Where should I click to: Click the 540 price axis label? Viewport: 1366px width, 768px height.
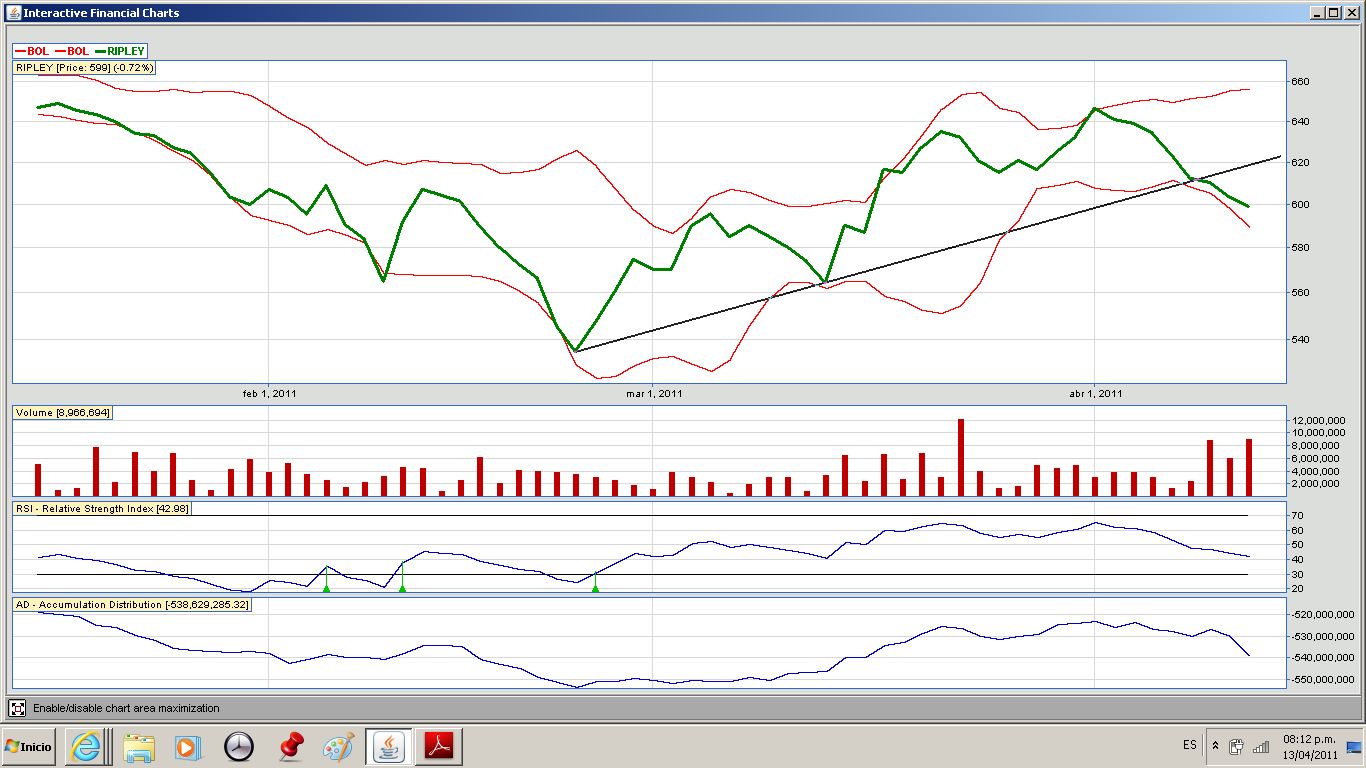tap(1300, 339)
